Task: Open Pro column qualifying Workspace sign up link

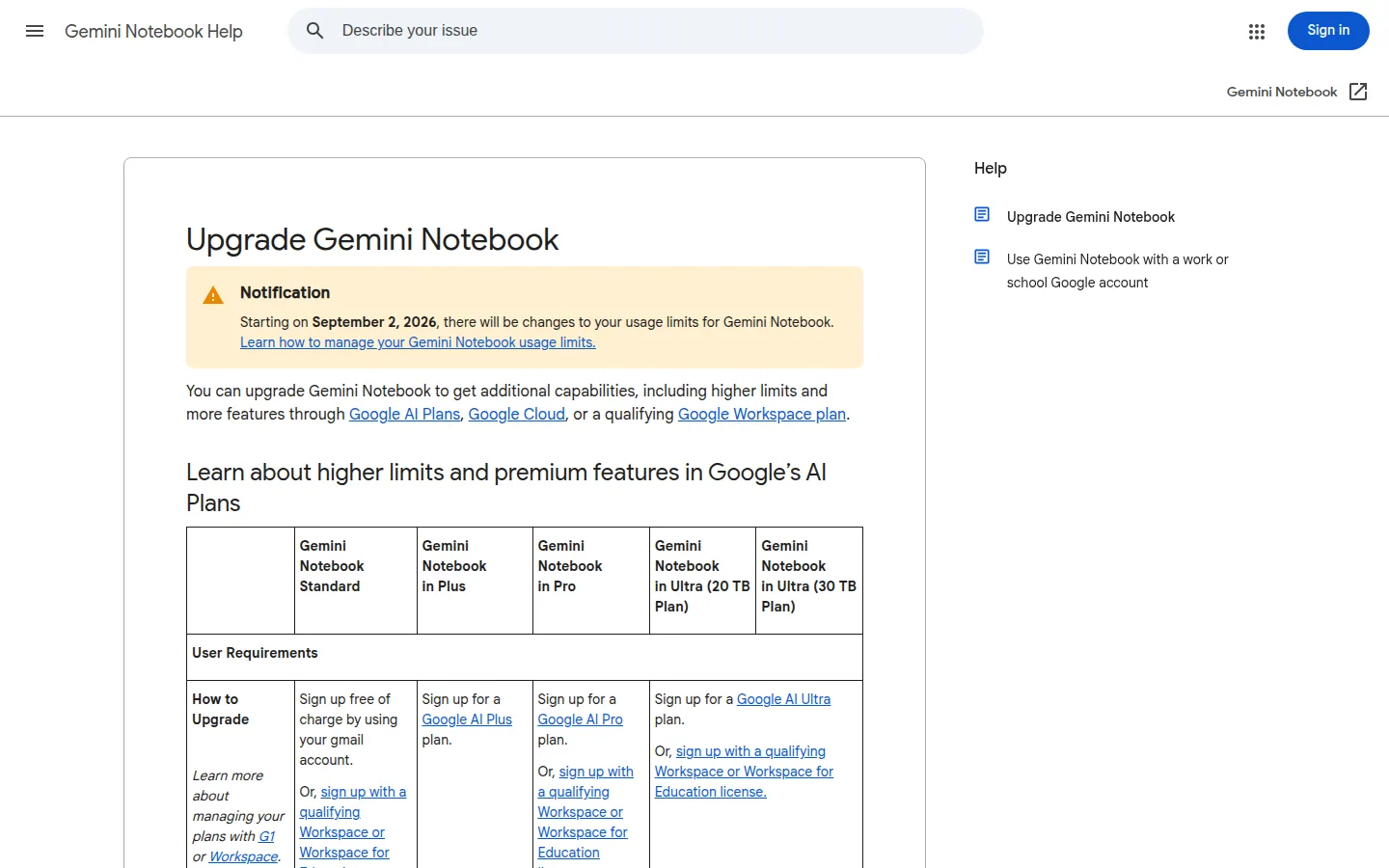Action: click(585, 812)
